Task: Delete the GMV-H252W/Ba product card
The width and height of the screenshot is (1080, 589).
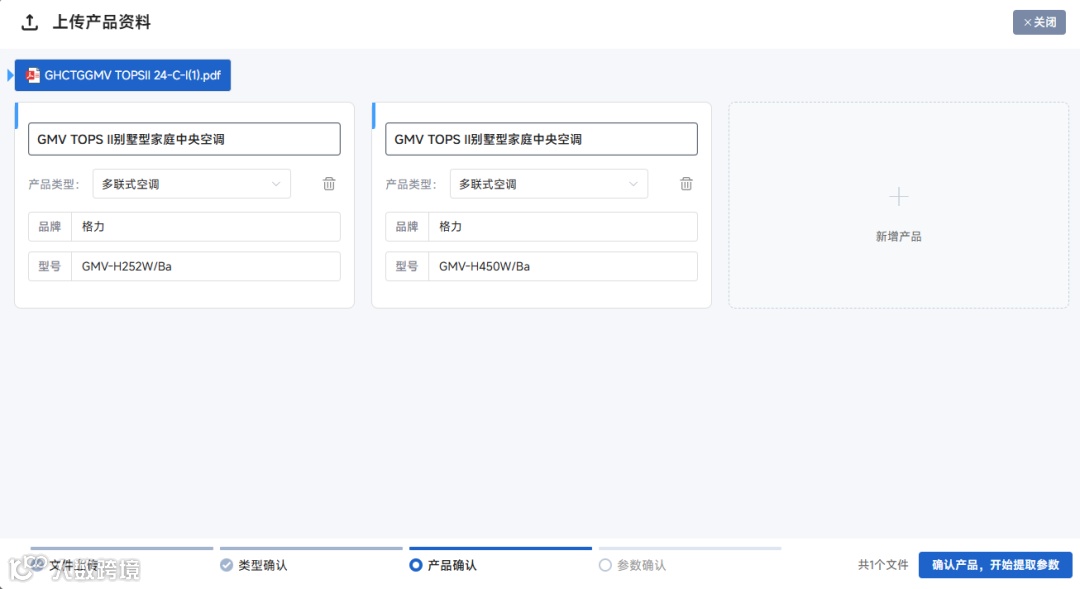Action: [329, 184]
